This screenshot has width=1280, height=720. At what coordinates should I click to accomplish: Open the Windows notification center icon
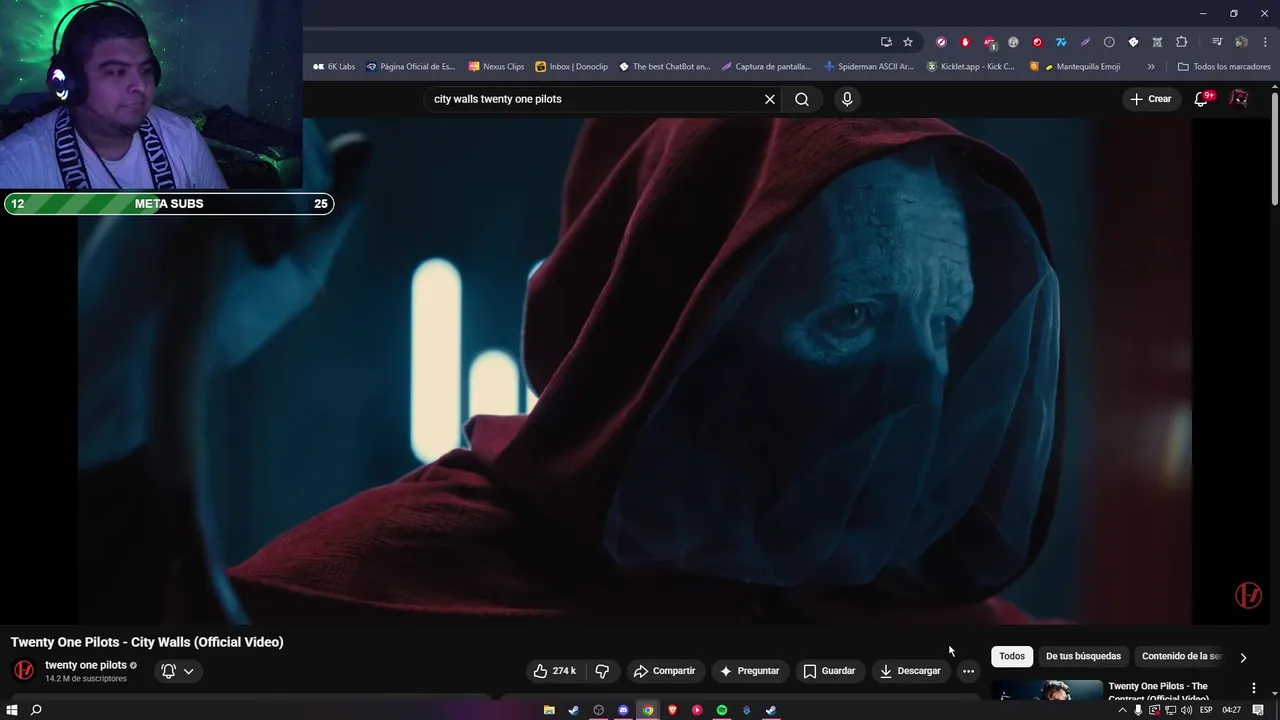click(x=1258, y=710)
